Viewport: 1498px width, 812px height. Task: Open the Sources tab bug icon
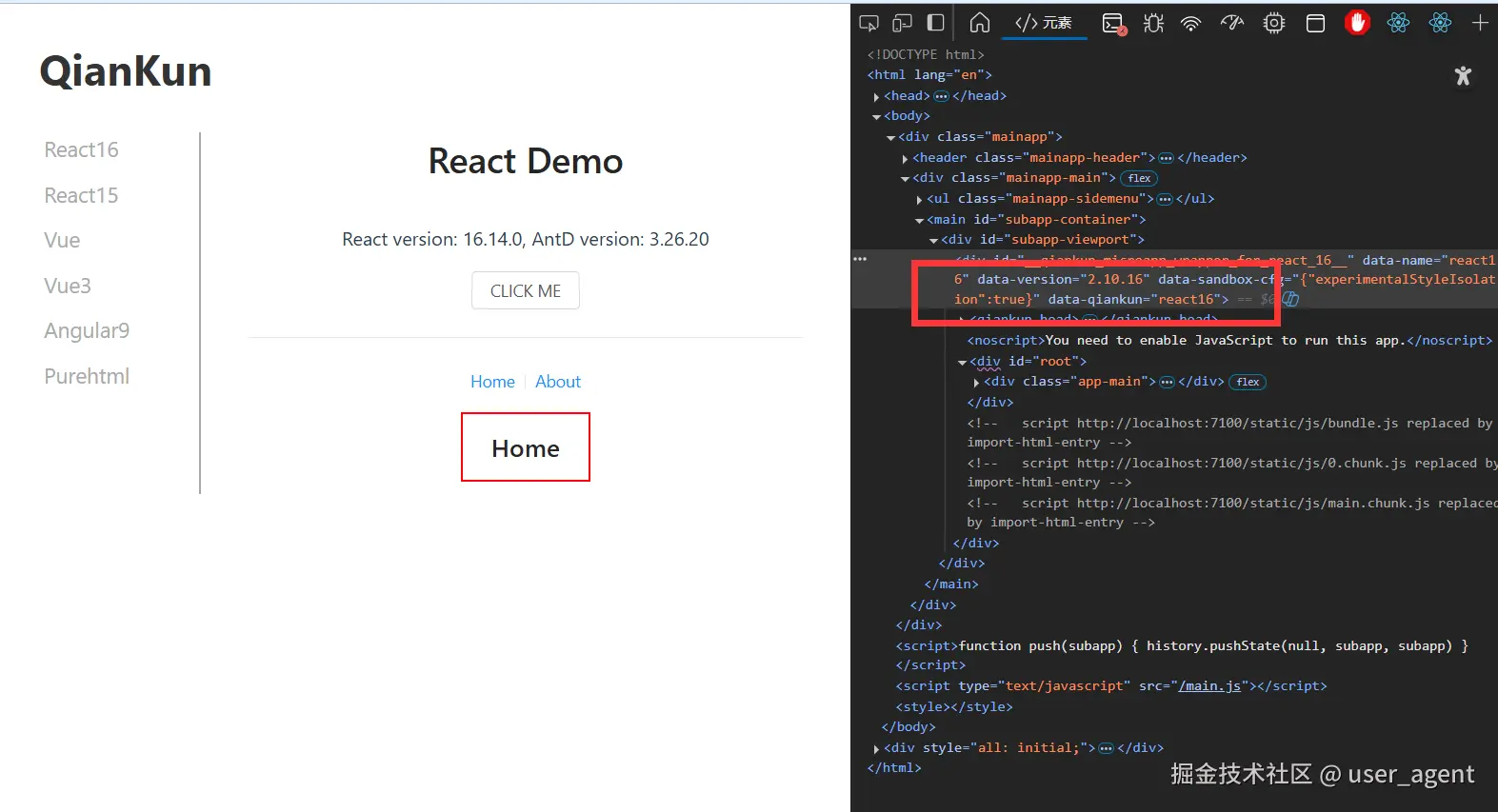(1153, 23)
